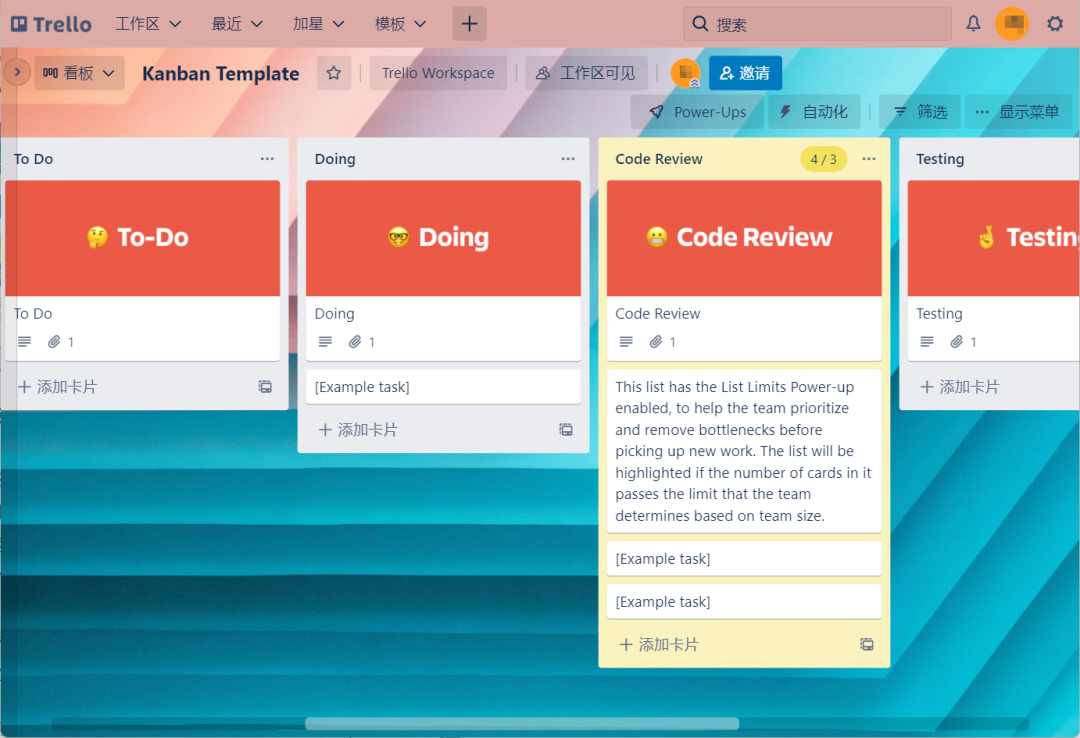
Task: Click the To Do list header title
Action: (x=33, y=158)
